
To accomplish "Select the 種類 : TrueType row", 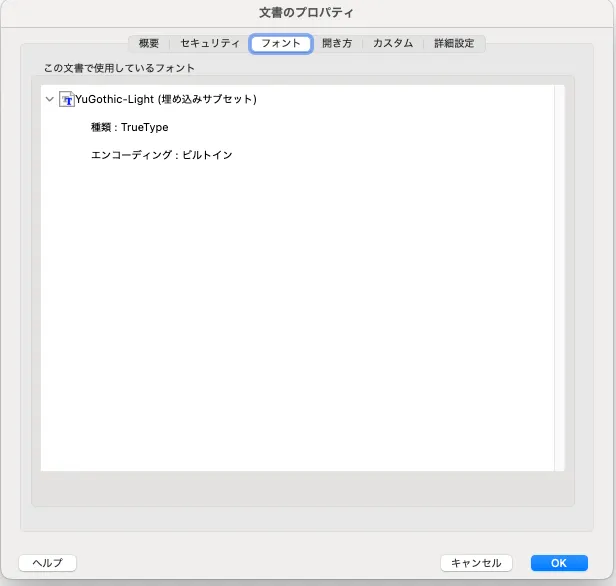I will click(129, 128).
